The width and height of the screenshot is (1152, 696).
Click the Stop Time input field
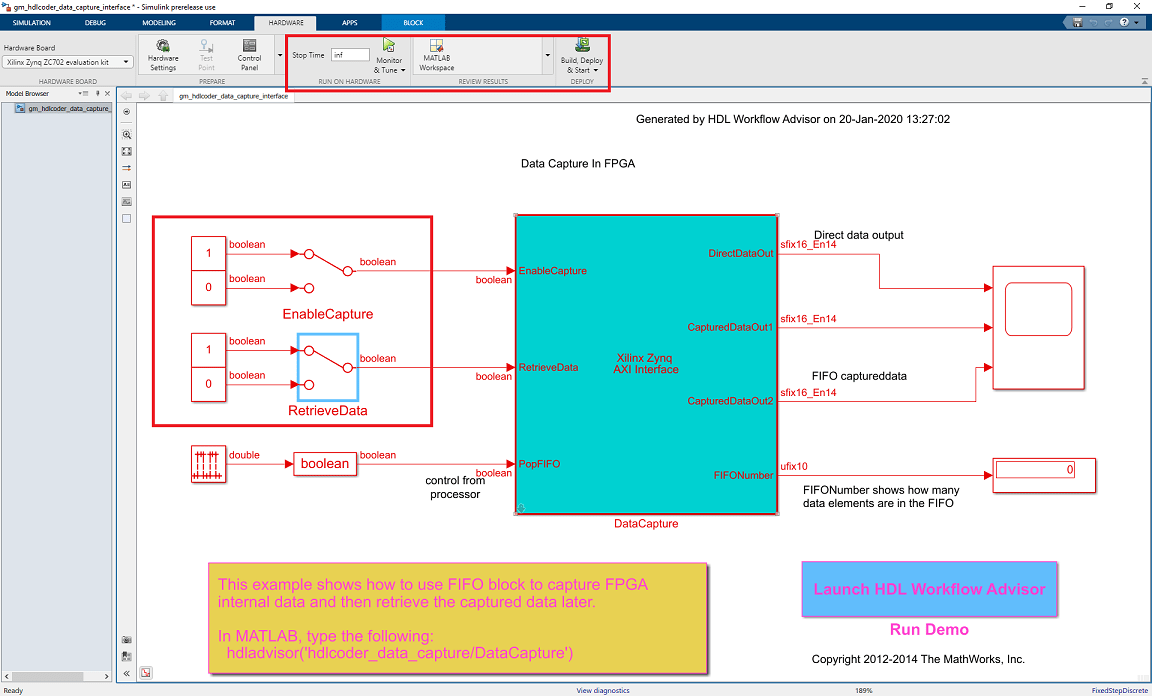(350, 54)
